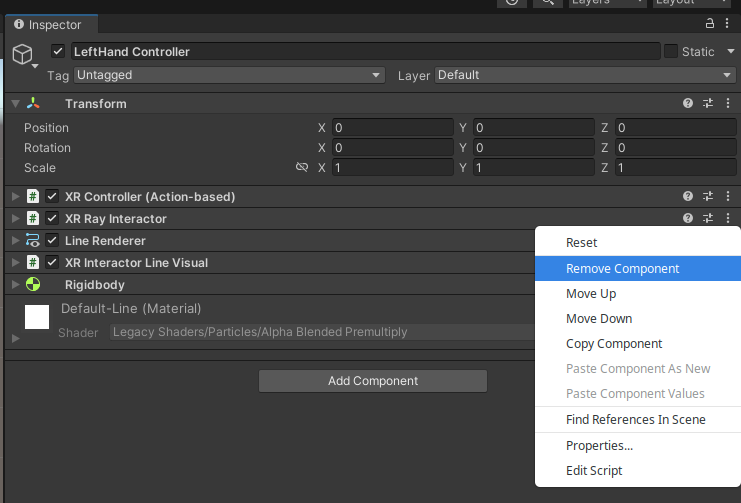Open the Tag dropdown showing Untagged
The width and height of the screenshot is (741, 503).
tap(229, 75)
